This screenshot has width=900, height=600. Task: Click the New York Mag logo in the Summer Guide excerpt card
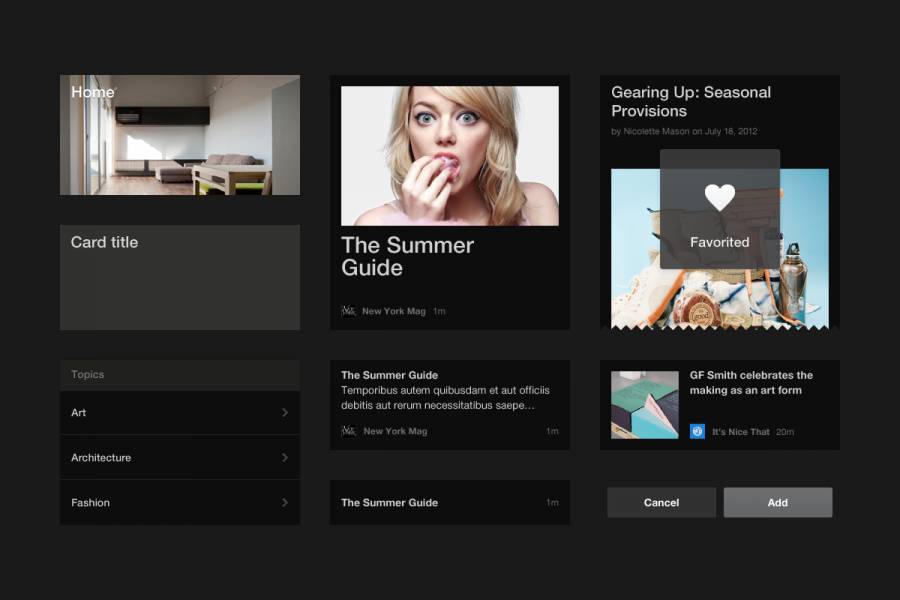[x=348, y=431]
